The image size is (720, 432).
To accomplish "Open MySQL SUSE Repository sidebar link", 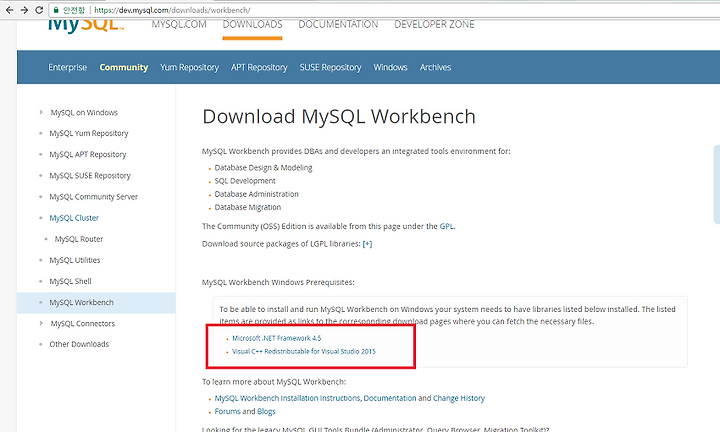I will pyautogui.click(x=90, y=175).
